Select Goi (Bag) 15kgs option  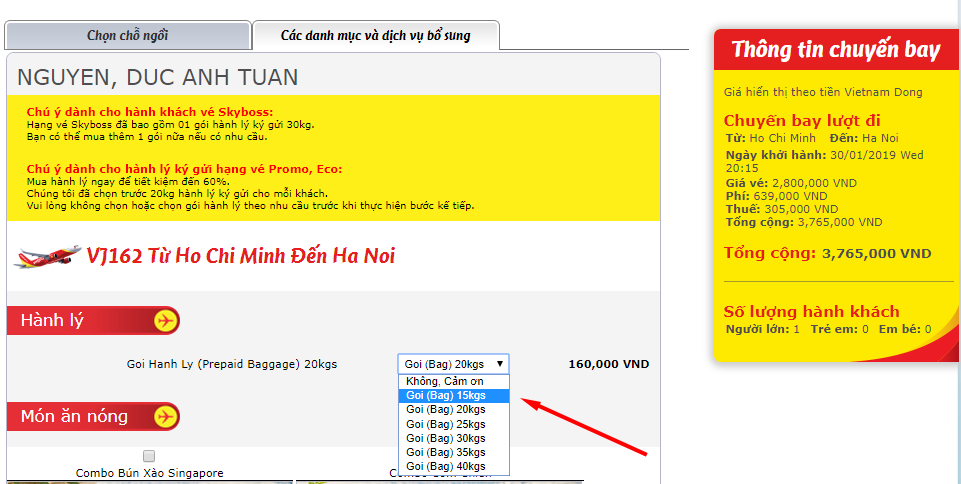tap(454, 396)
